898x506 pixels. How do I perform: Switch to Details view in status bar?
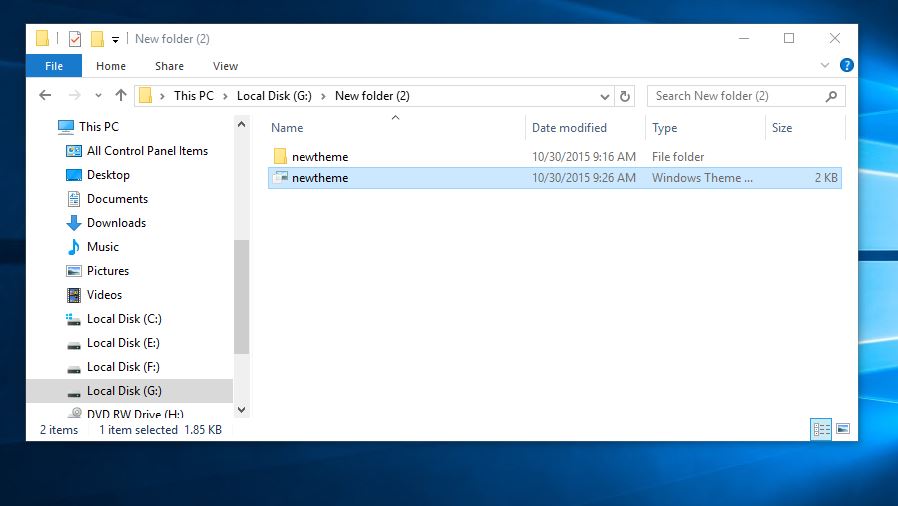[x=821, y=429]
